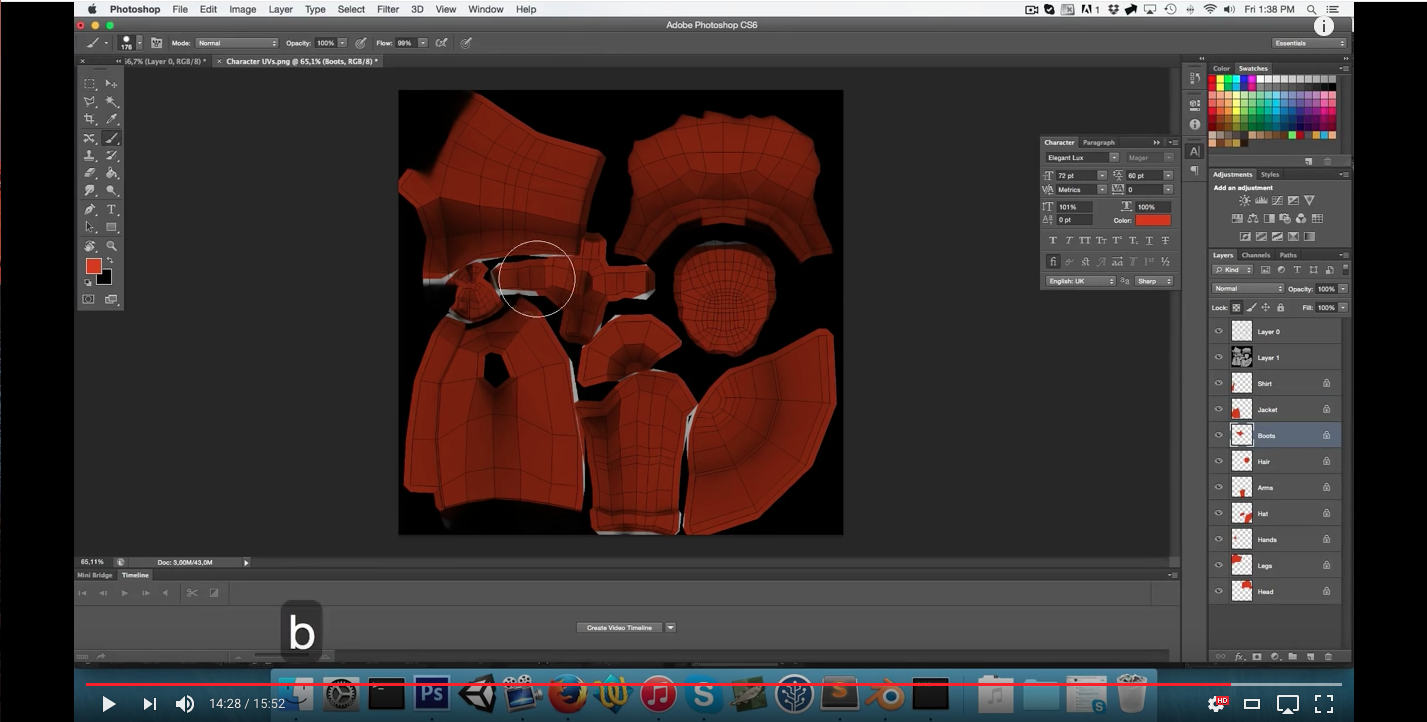Screen dimensions: 1427x722
Task: Hide the Layer 1 layer
Action: (1218, 357)
